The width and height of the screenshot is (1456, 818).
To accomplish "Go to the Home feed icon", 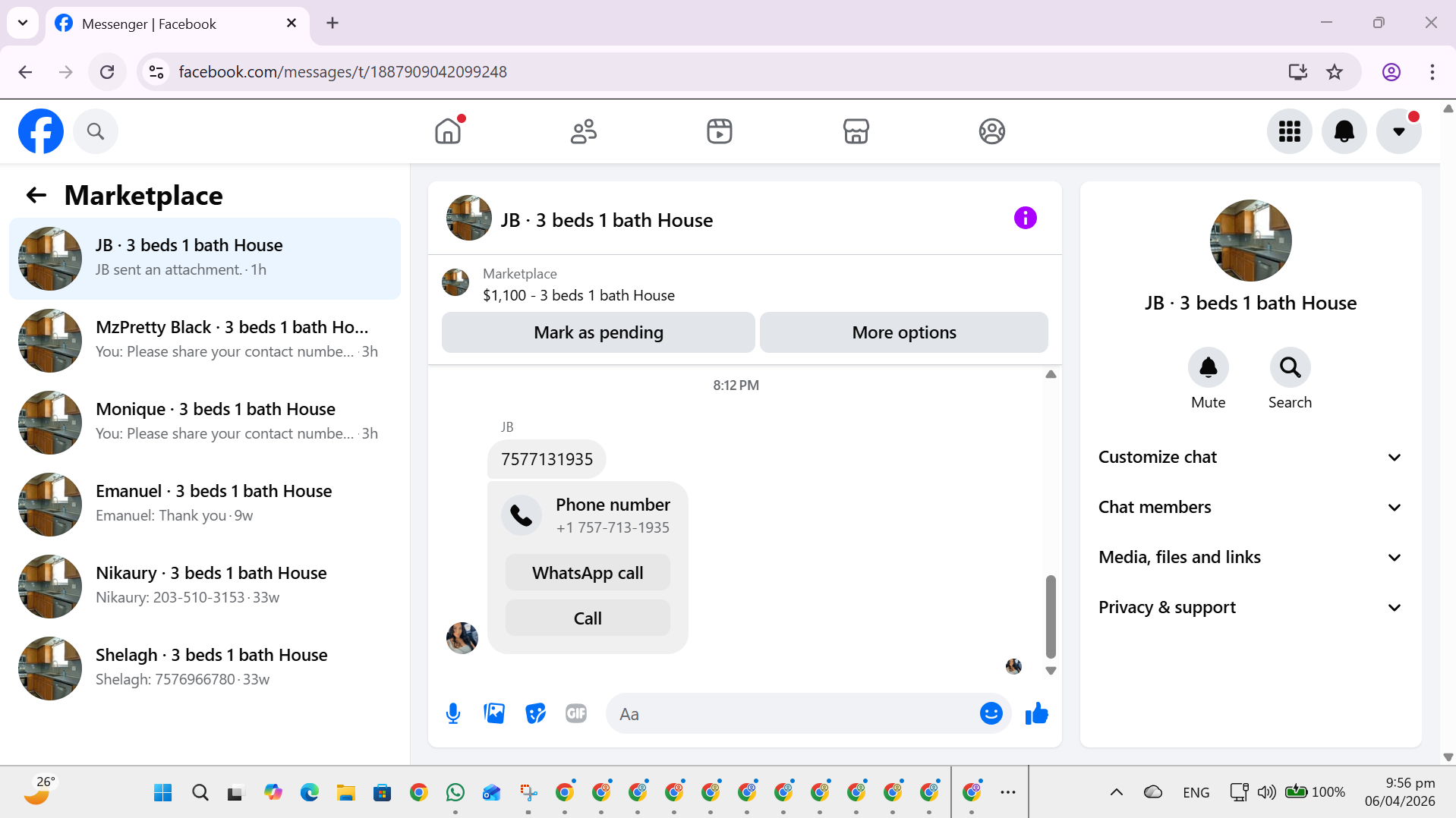I will 448,131.
